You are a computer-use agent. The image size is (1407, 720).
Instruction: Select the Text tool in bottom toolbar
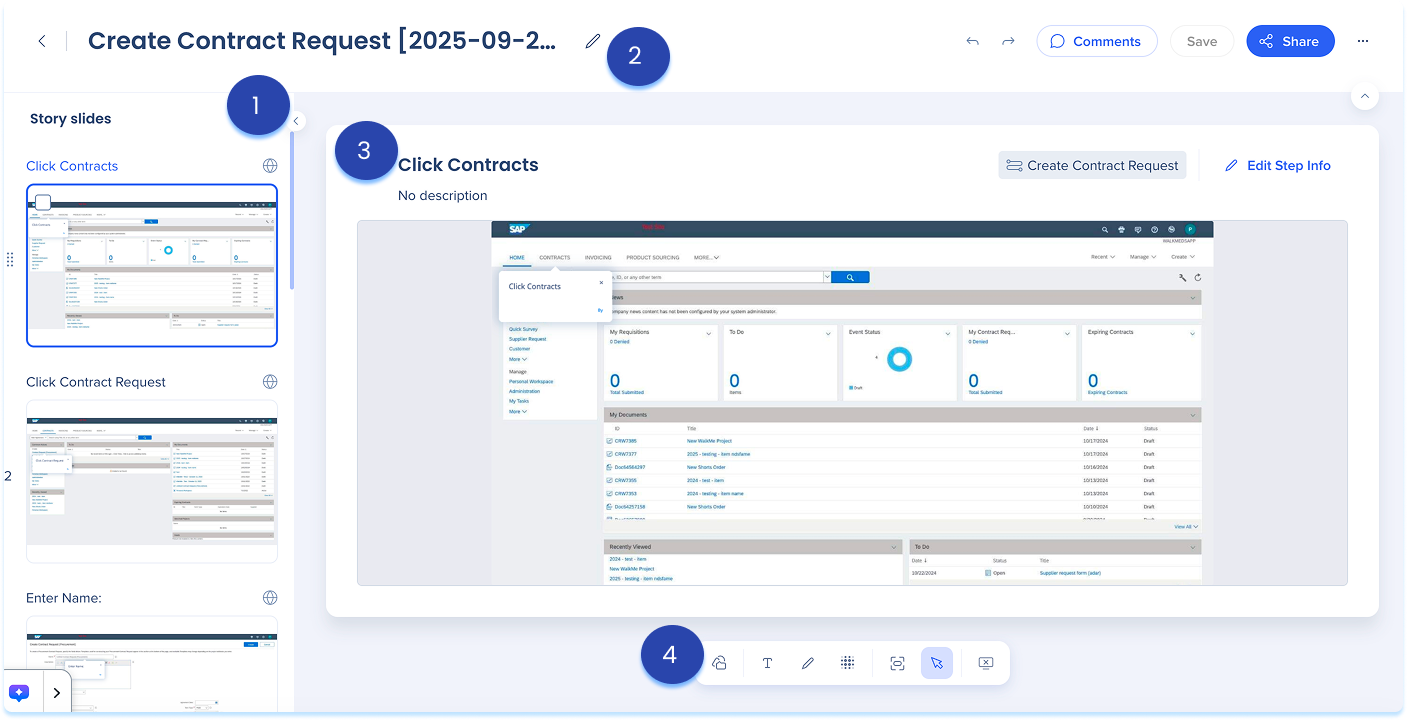[x=768, y=663]
